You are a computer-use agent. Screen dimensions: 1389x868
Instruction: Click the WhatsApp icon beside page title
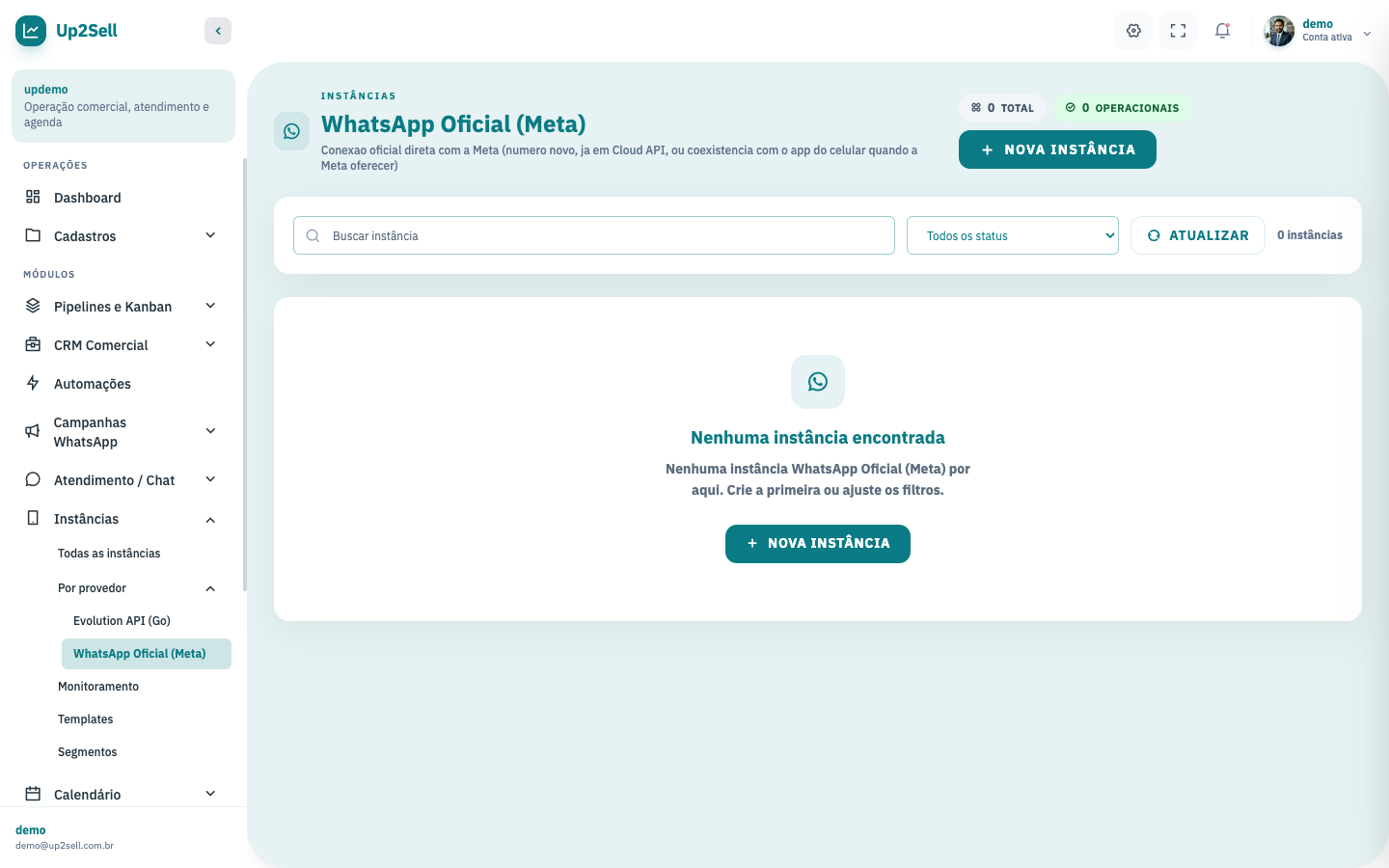point(291,131)
